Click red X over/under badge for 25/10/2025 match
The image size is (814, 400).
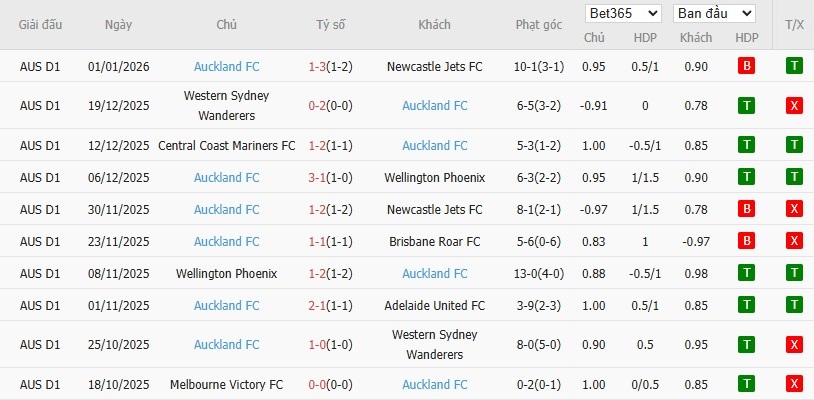[794, 344]
